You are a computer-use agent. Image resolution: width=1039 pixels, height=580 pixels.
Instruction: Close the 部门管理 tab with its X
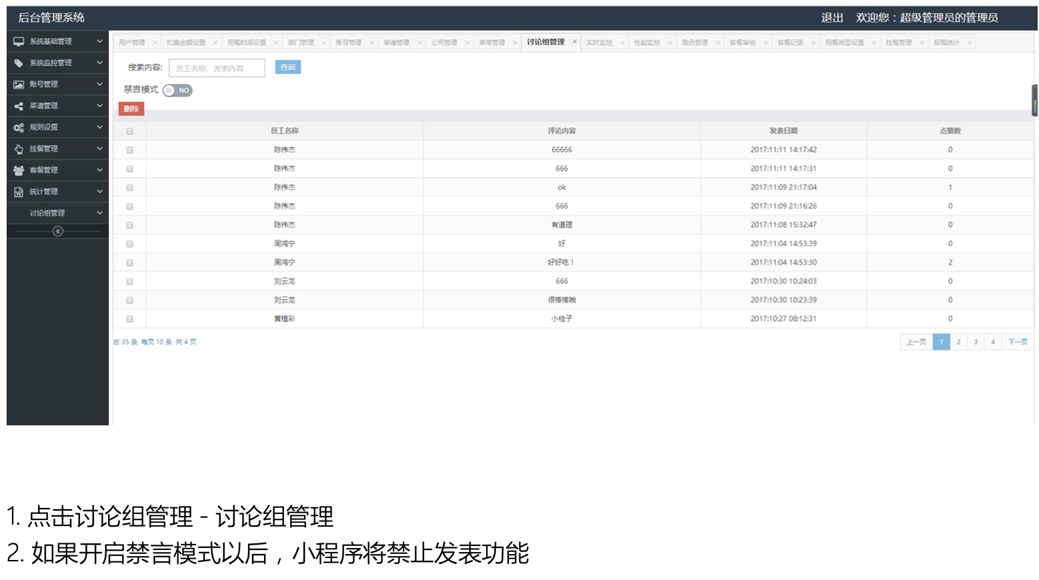(x=324, y=42)
